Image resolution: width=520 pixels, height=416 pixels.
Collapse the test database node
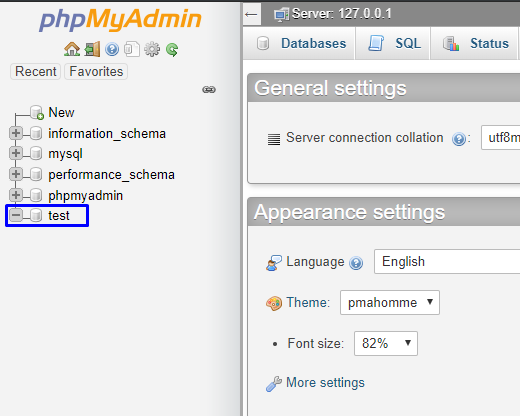coord(15,215)
